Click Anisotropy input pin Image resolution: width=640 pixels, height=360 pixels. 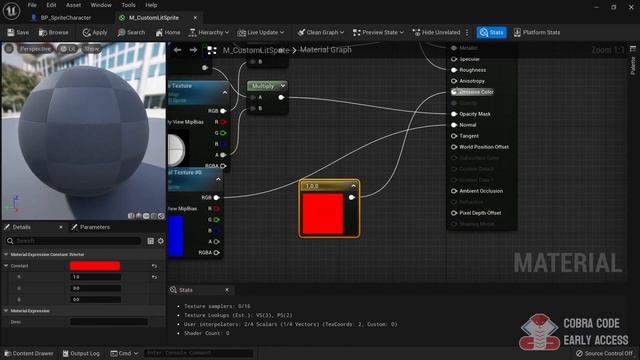click(x=454, y=81)
